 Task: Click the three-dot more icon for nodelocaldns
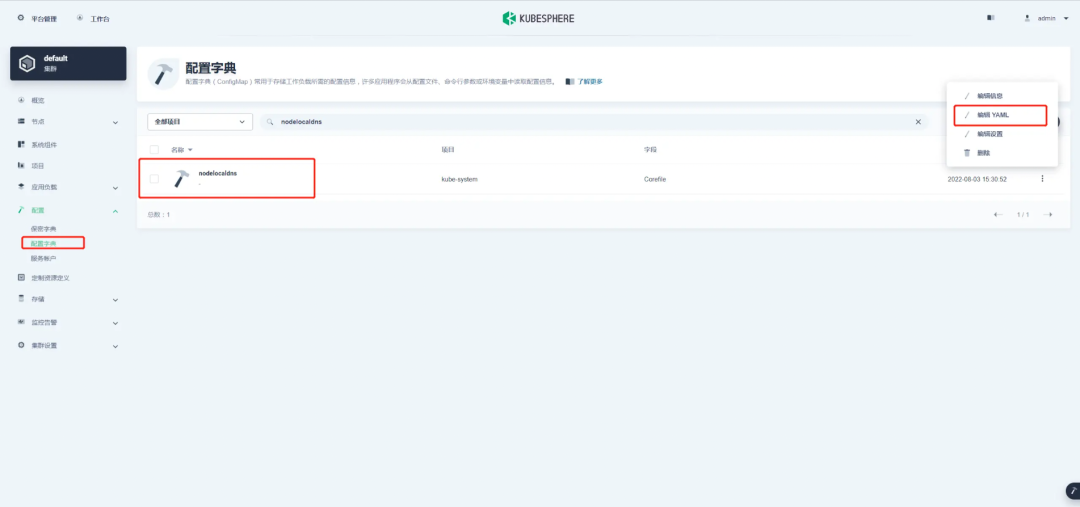(1042, 178)
